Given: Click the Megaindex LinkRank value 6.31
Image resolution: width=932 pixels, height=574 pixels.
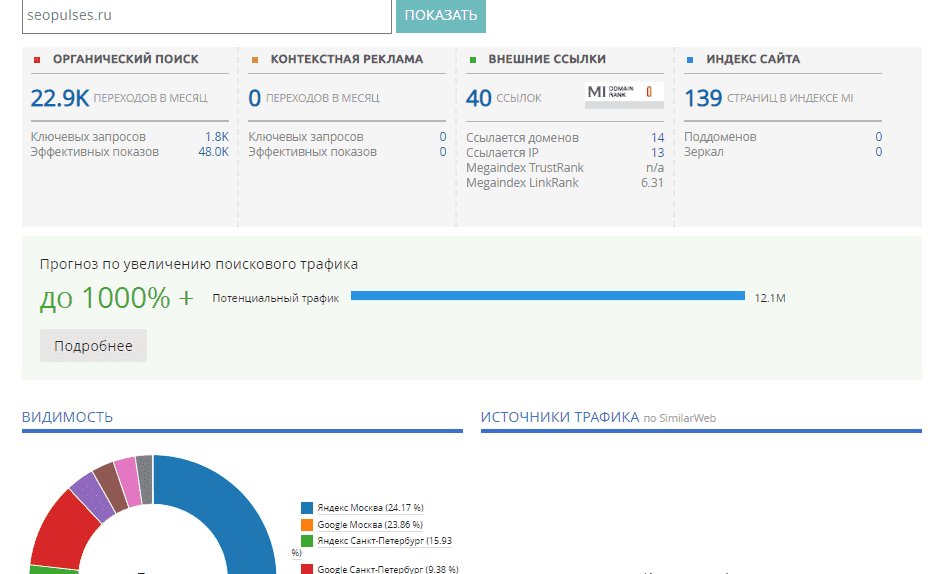Looking at the screenshot, I should 652,182.
